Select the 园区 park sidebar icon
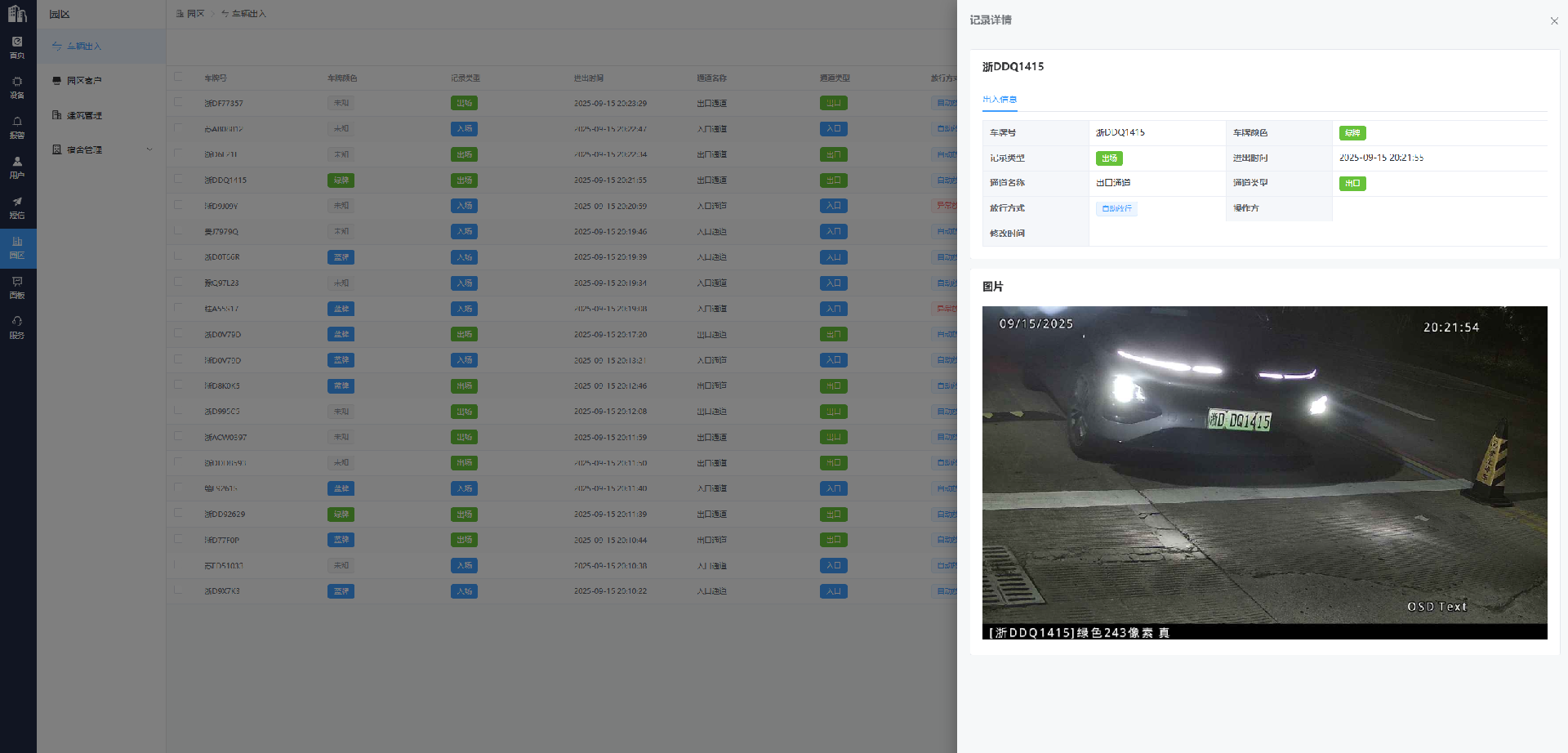This screenshot has width=1568, height=753. click(17, 247)
